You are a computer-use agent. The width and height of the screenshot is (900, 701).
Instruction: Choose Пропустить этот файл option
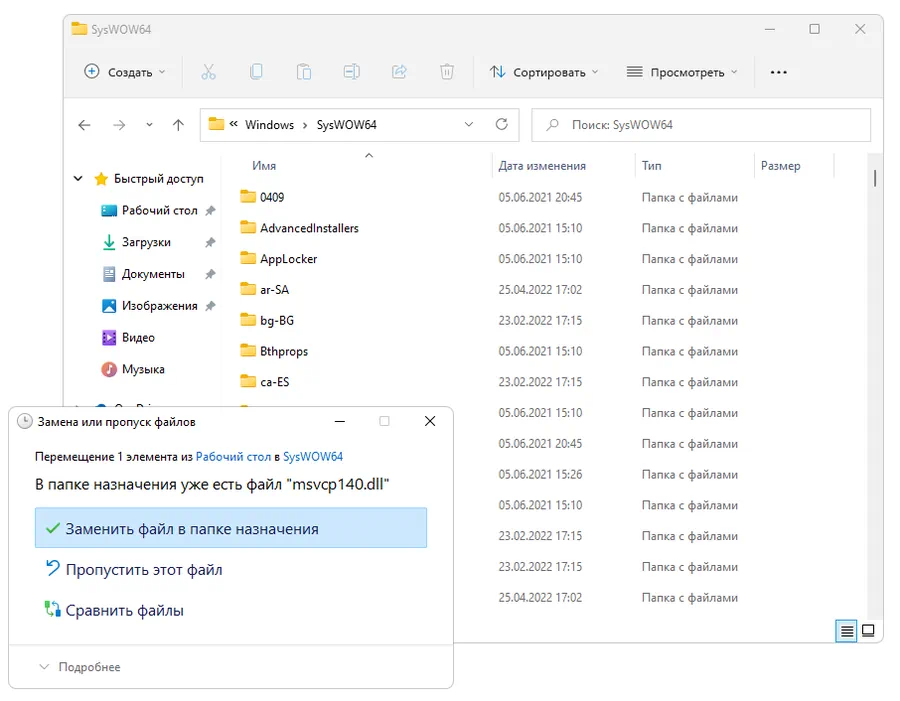(143, 570)
